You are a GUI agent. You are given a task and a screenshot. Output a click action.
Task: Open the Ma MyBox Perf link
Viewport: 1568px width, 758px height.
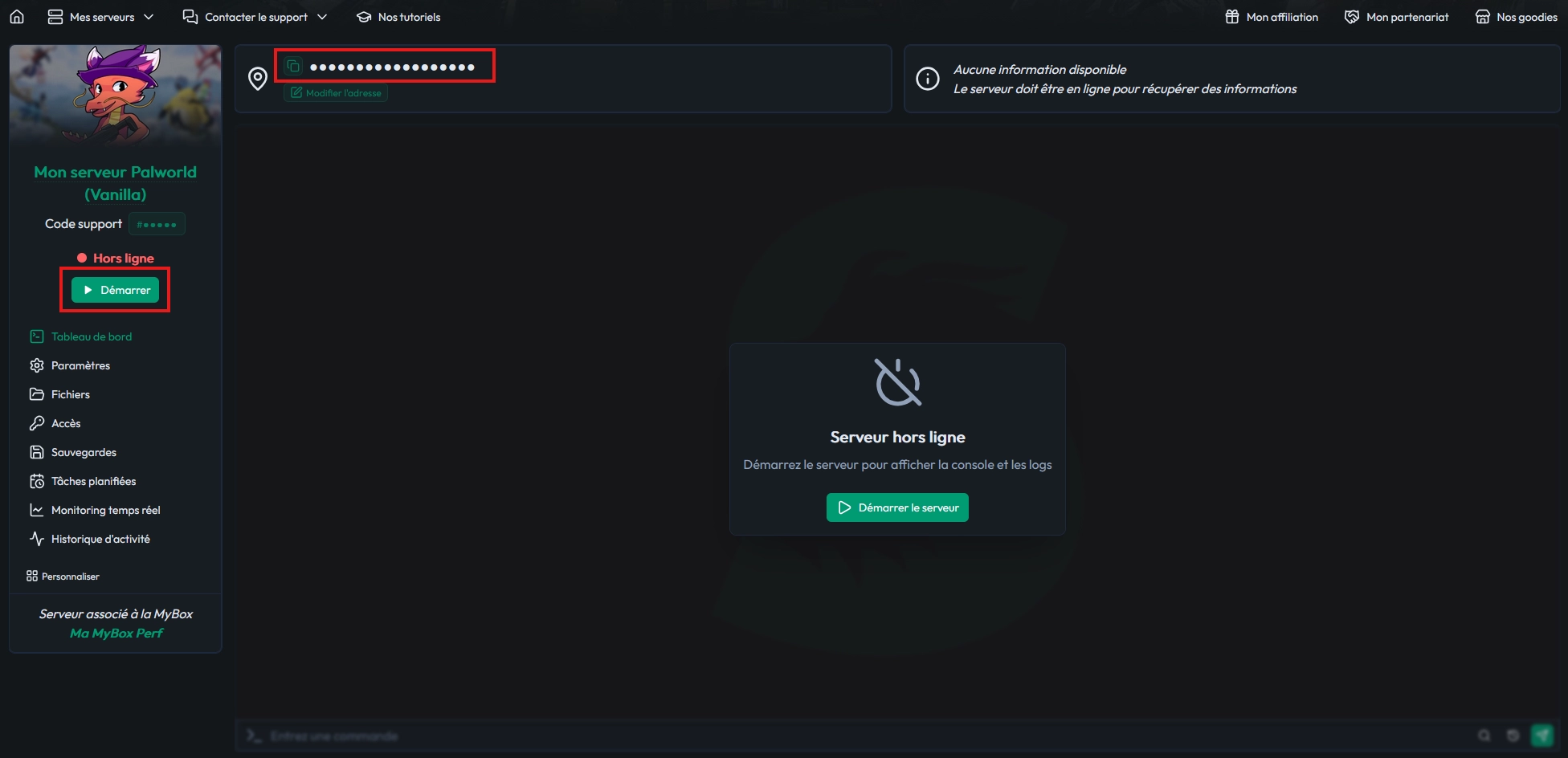click(x=116, y=633)
